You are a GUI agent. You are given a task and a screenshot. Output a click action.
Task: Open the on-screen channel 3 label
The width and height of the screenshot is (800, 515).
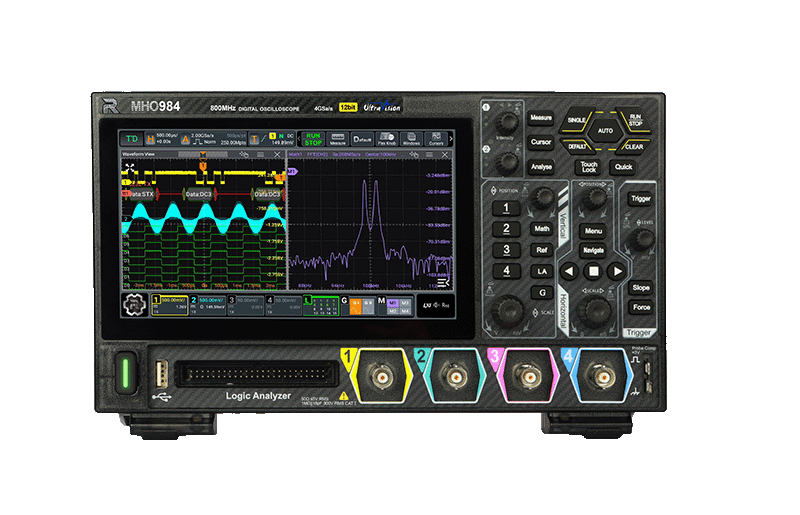(246, 305)
